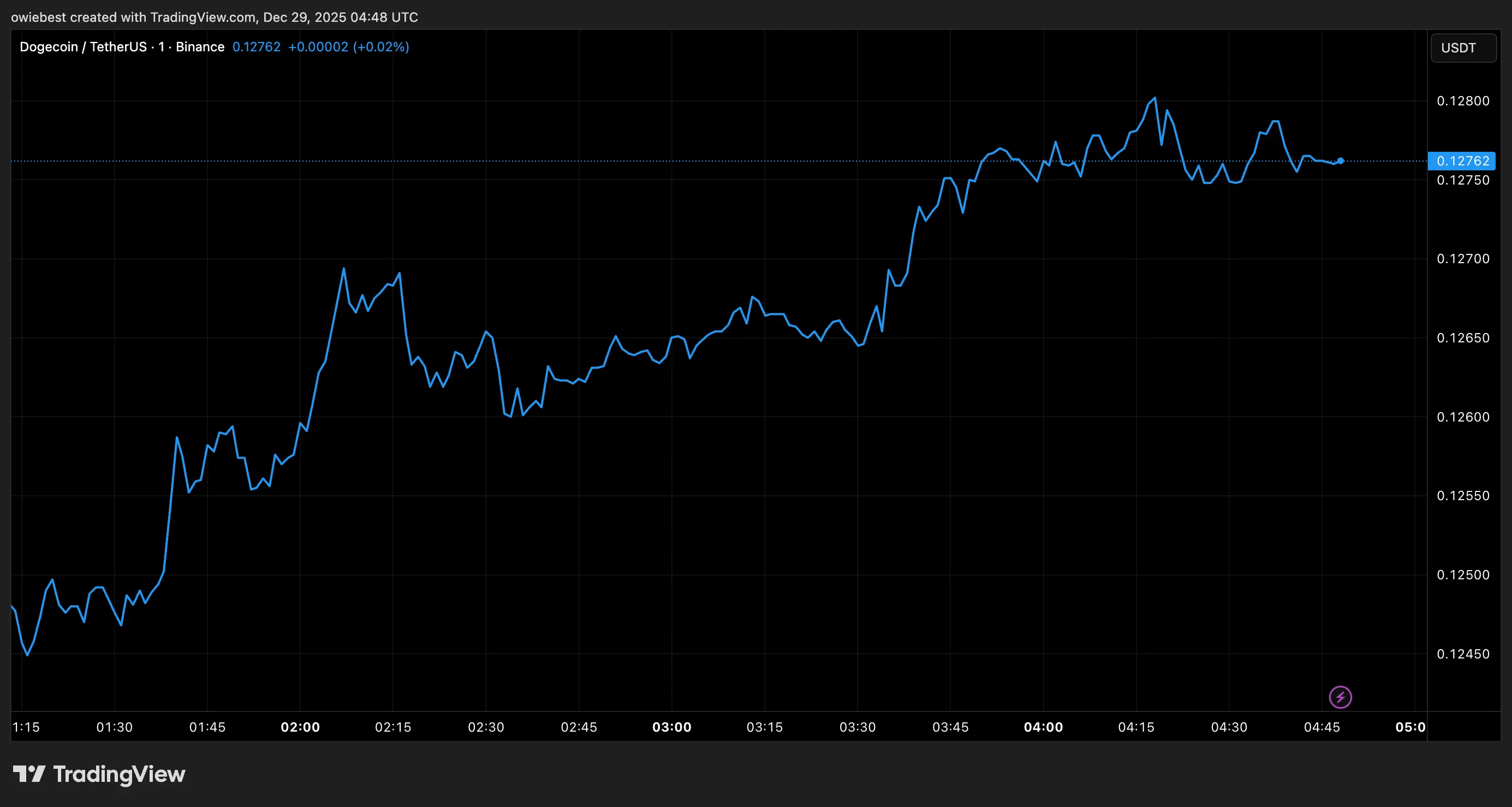Click the TradingView wordmark text

tap(119, 774)
